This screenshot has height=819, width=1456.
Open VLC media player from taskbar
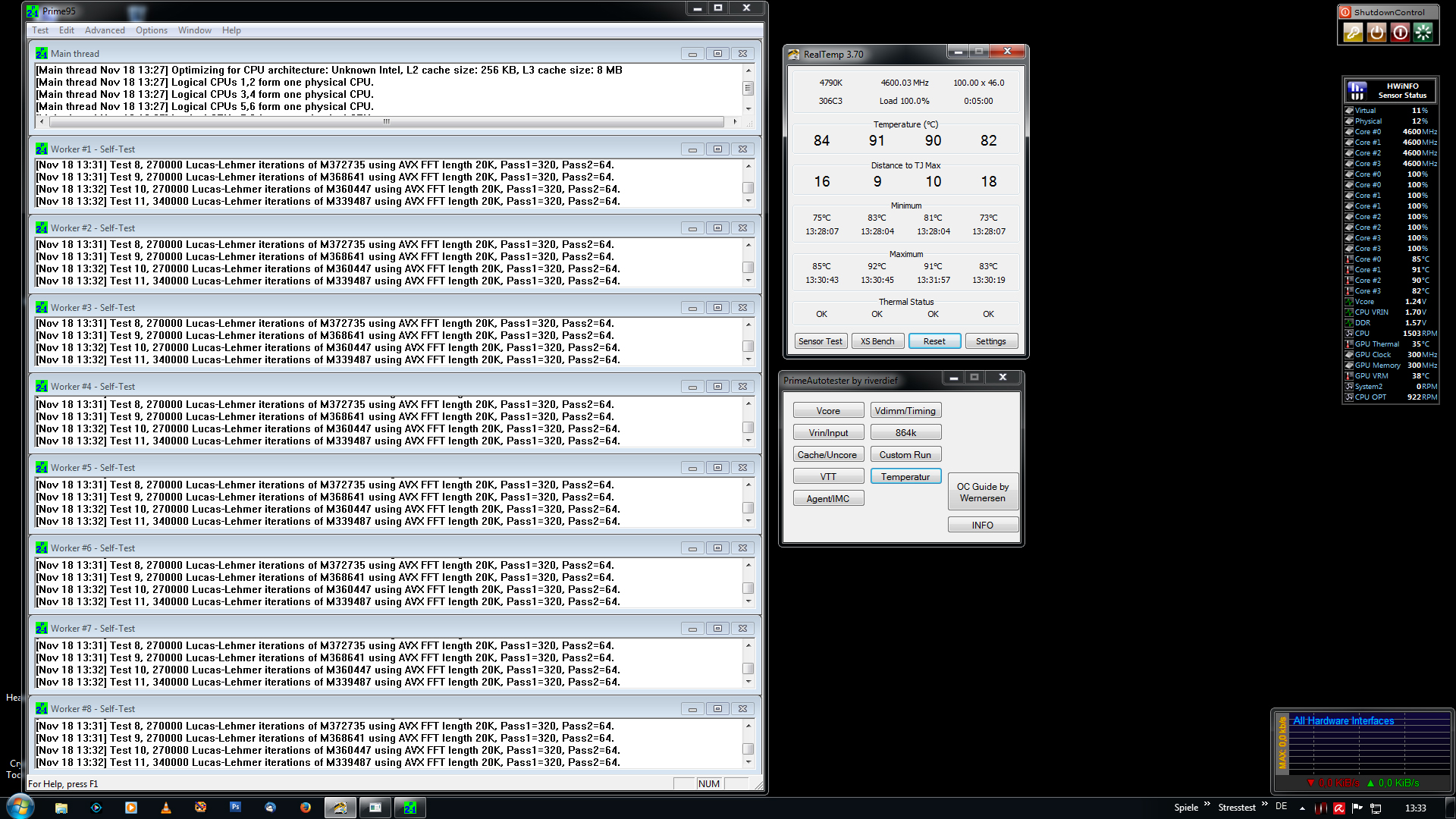(x=165, y=808)
